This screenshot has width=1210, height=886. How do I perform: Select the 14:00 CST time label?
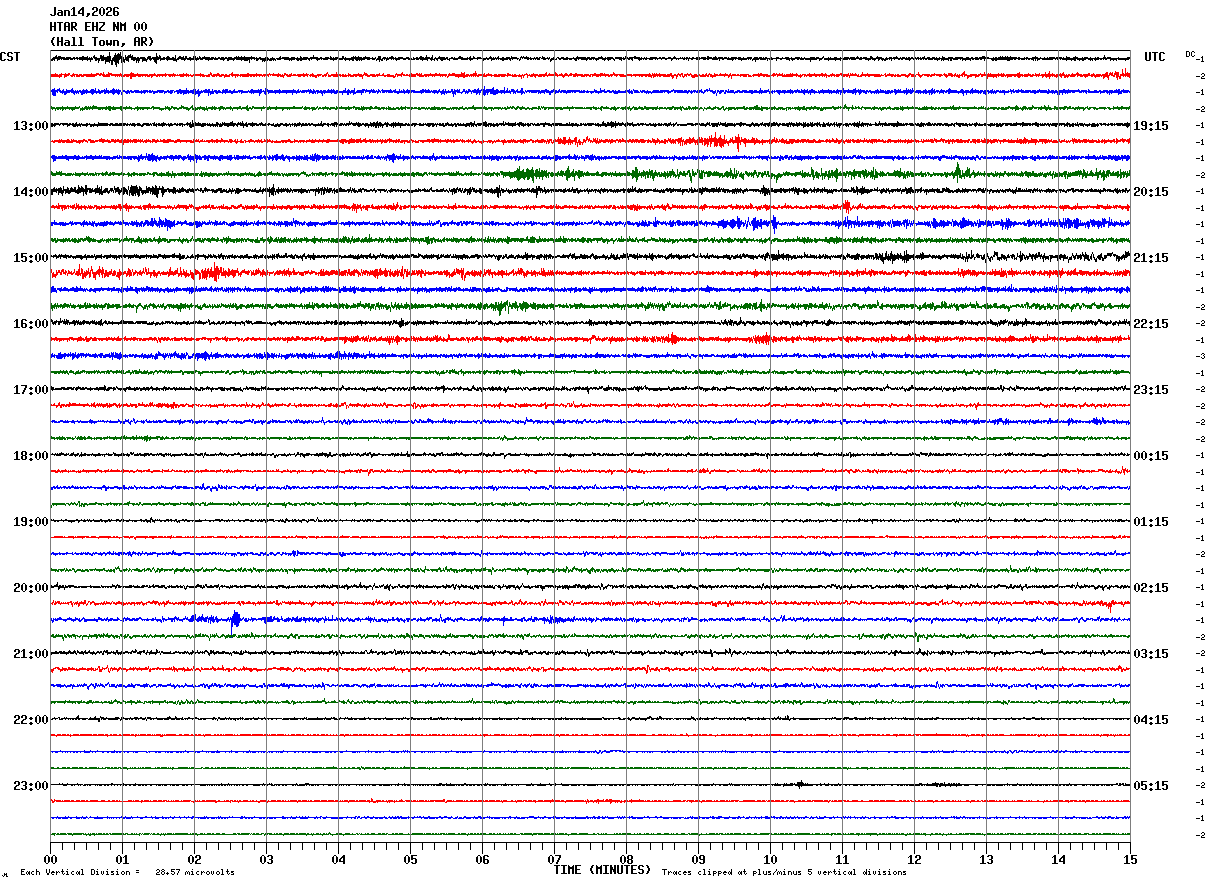click(30, 192)
